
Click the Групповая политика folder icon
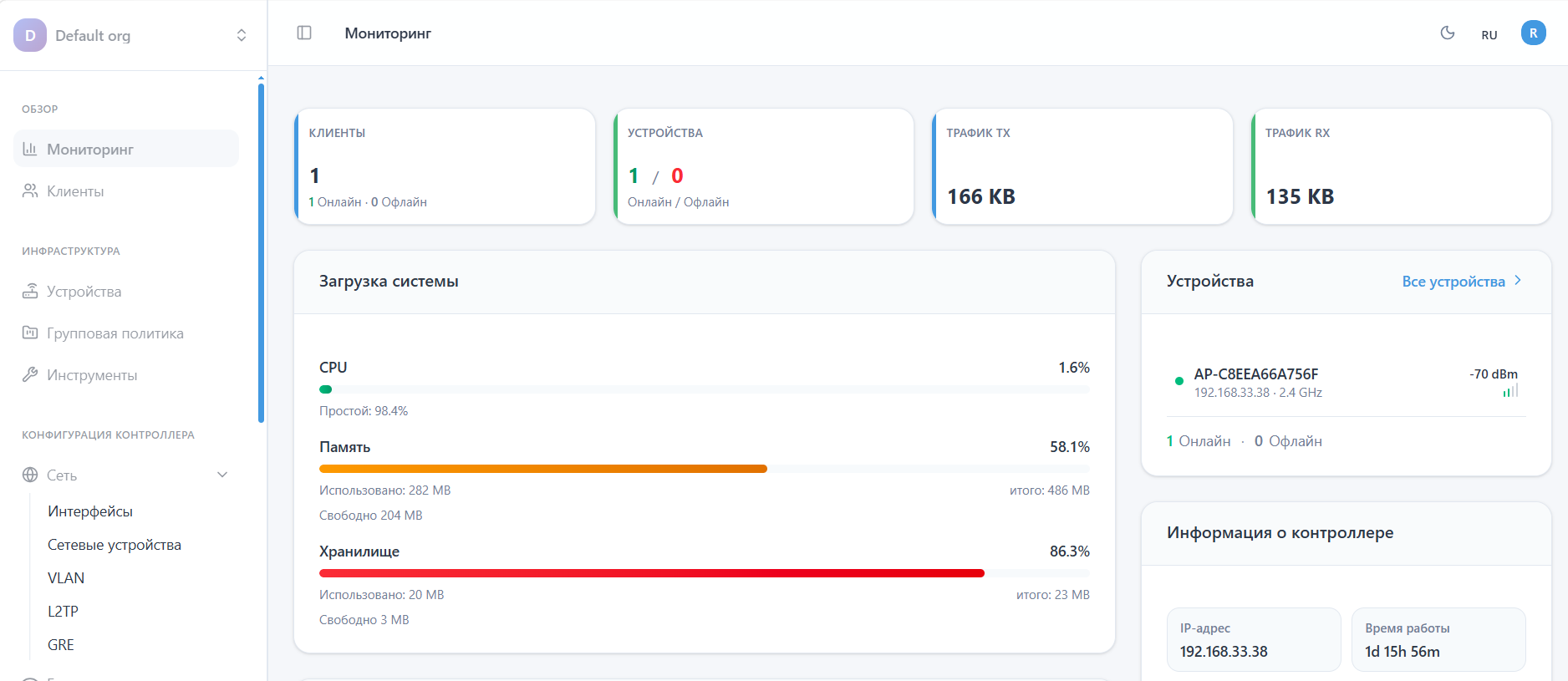(30, 333)
